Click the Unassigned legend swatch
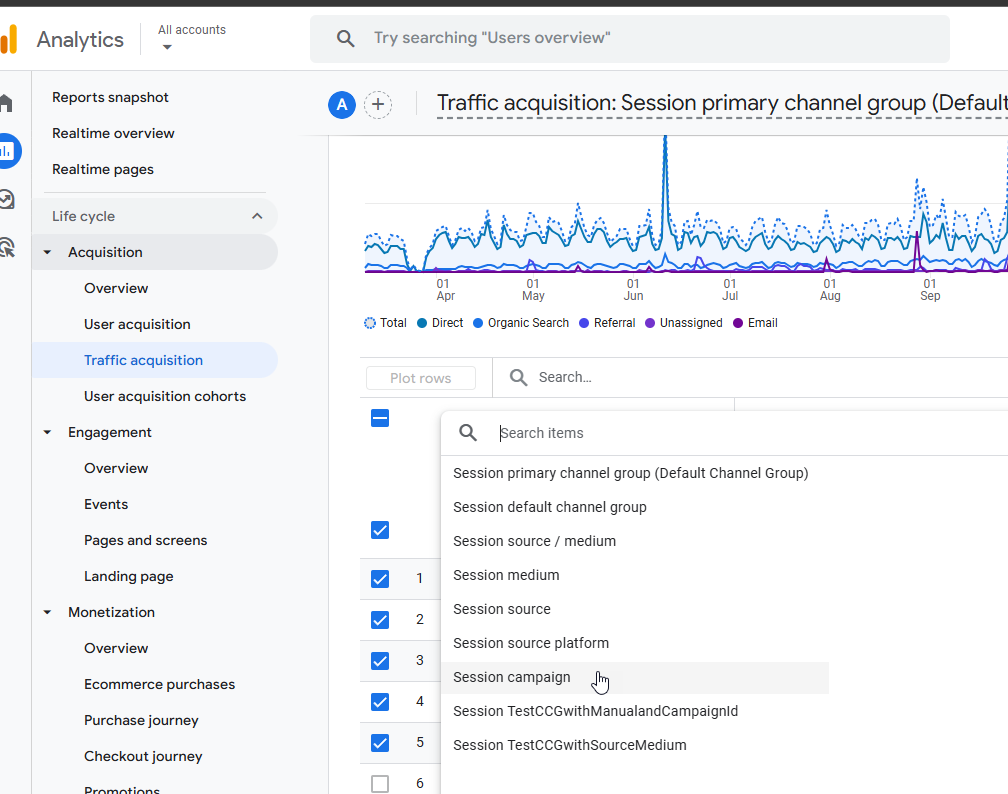The height and width of the screenshot is (794, 1008). tap(650, 323)
